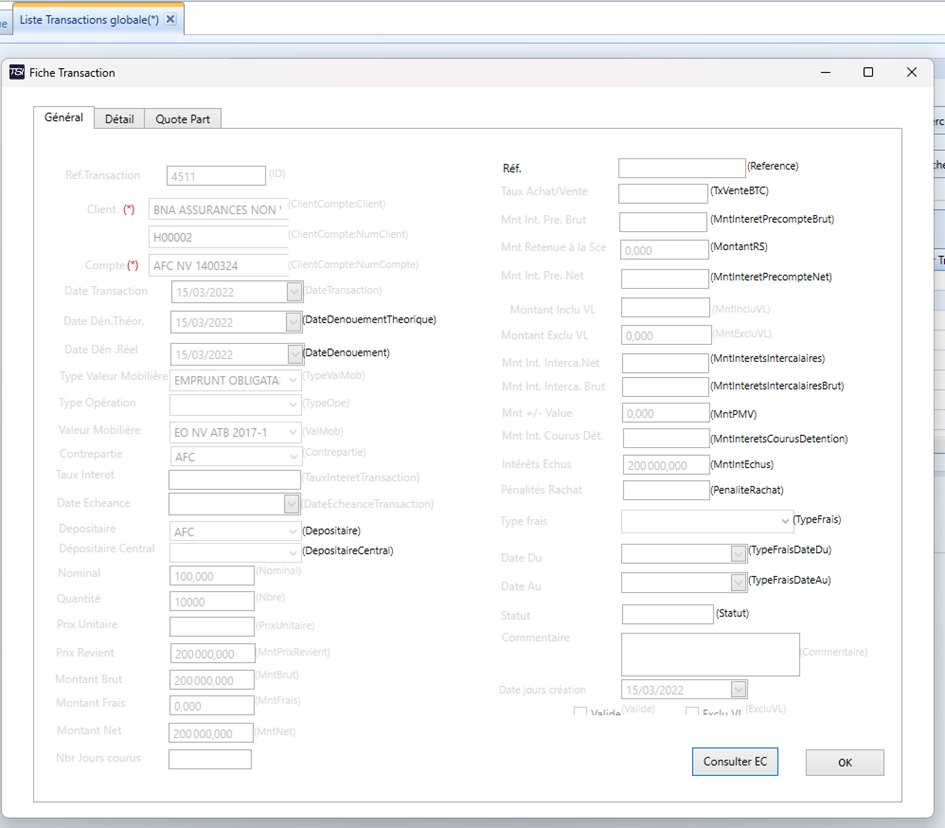Expand the Type frais dropdown
The height and width of the screenshot is (828, 945).
(x=785, y=521)
